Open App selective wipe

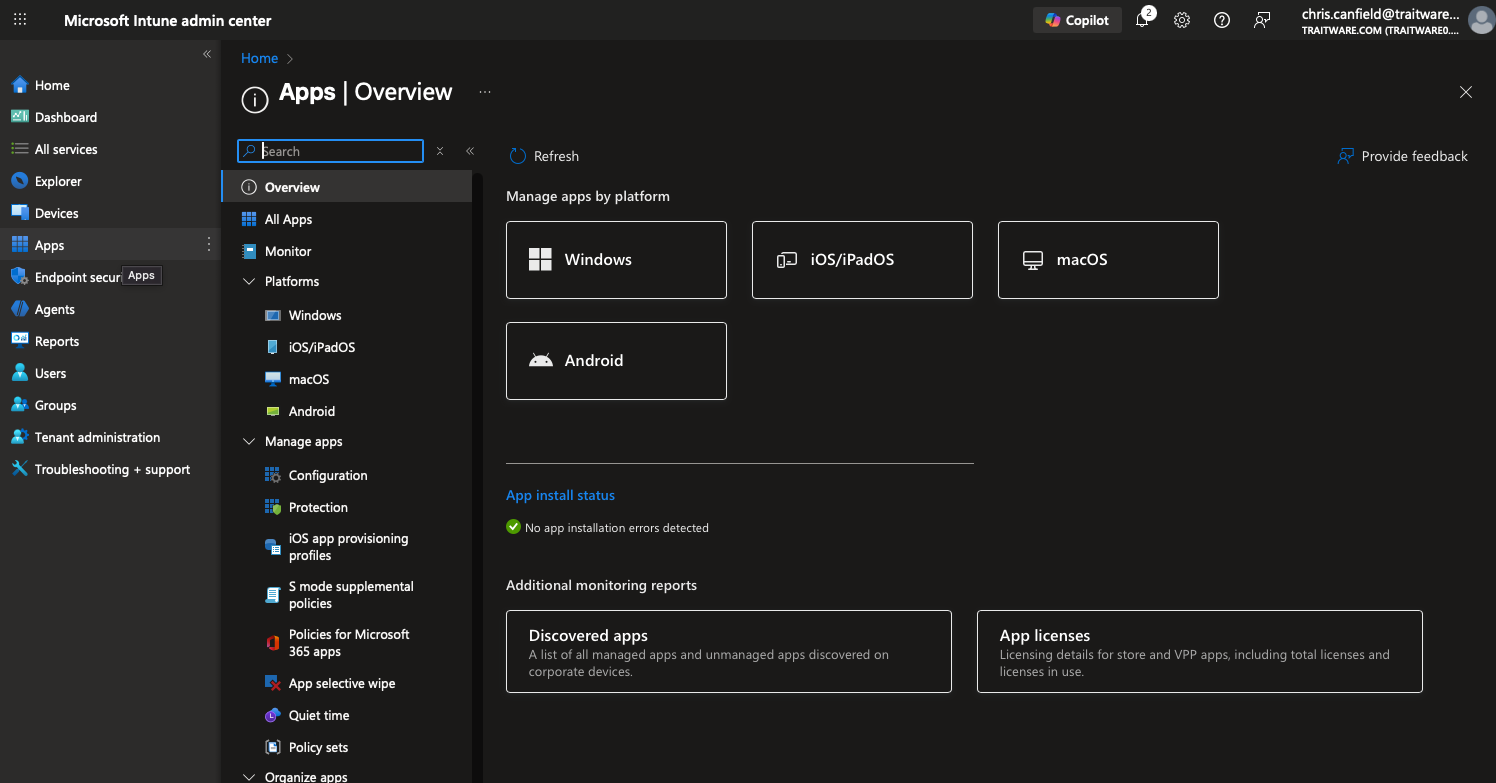pyautogui.click(x=341, y=684)
